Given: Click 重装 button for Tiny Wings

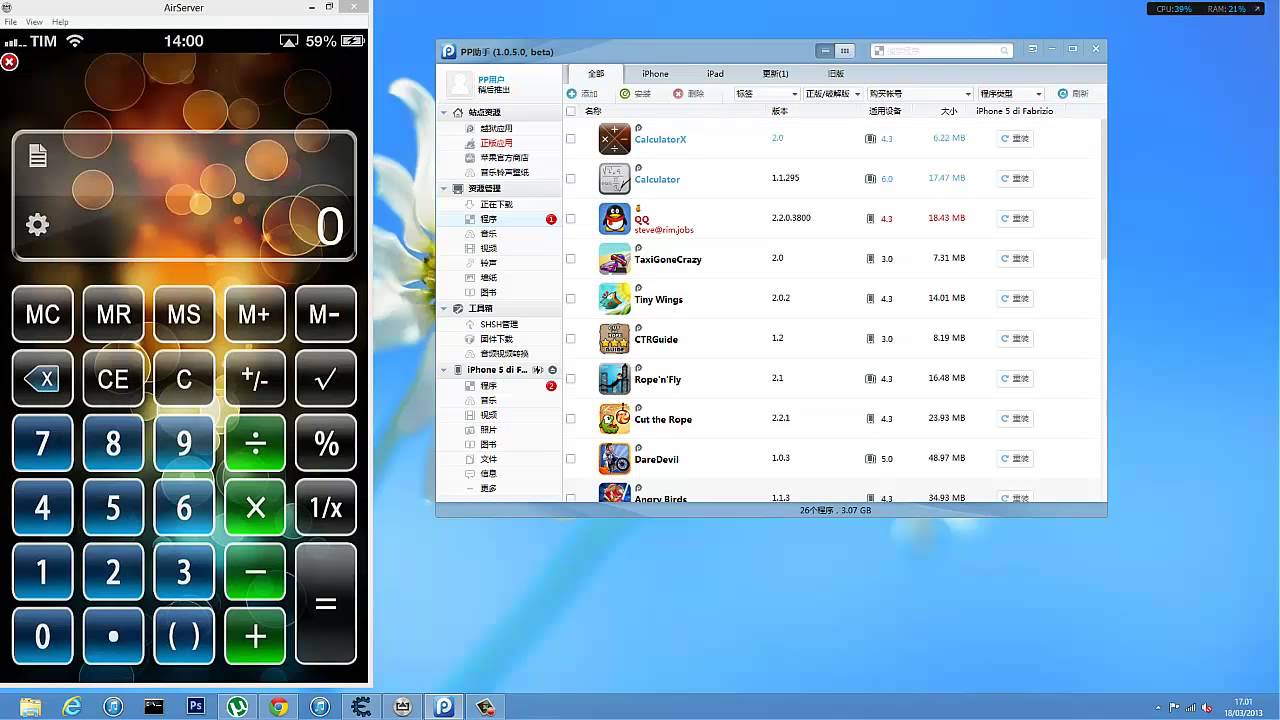Looking at the screenshot, I should 1015,299.
